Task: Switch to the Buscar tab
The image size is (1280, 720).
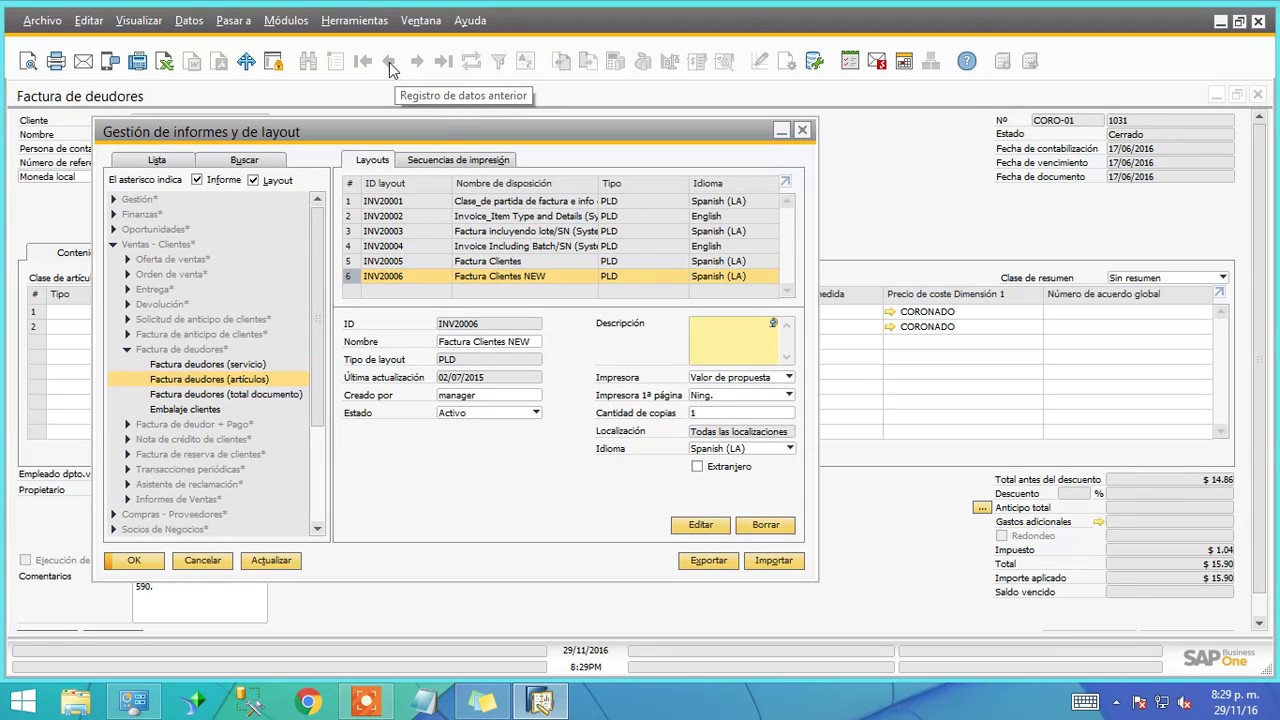Action: (x=244, y=160)
